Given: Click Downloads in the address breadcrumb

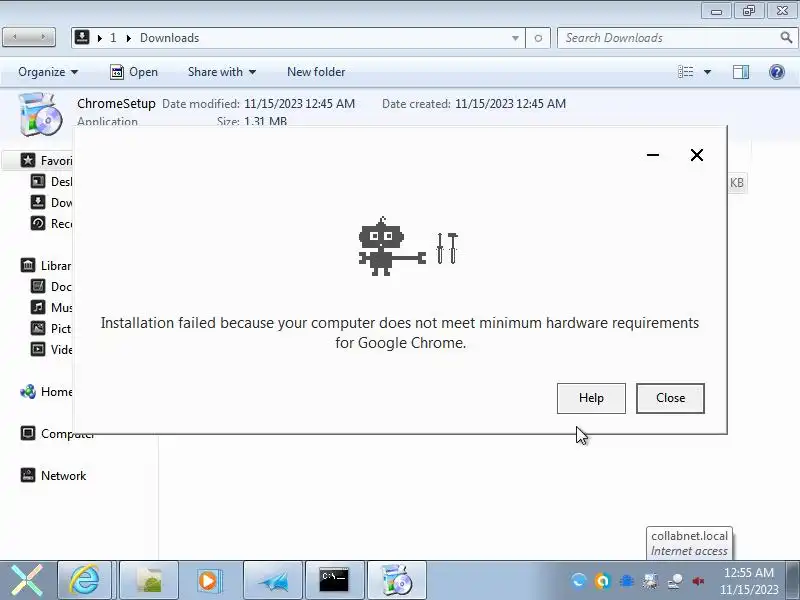Looking at the screenshot, I should [x=169, y=38].
